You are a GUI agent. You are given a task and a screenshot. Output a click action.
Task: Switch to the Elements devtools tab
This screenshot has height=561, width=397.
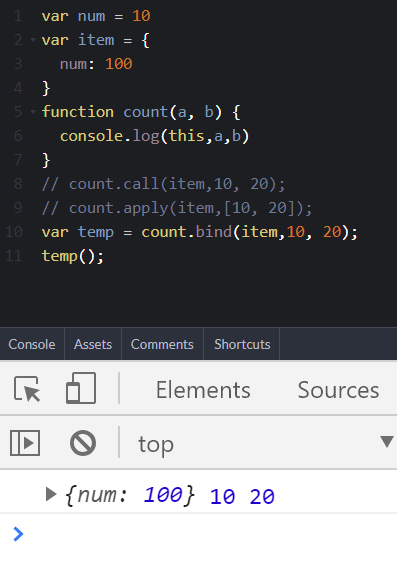click(203, 390)
